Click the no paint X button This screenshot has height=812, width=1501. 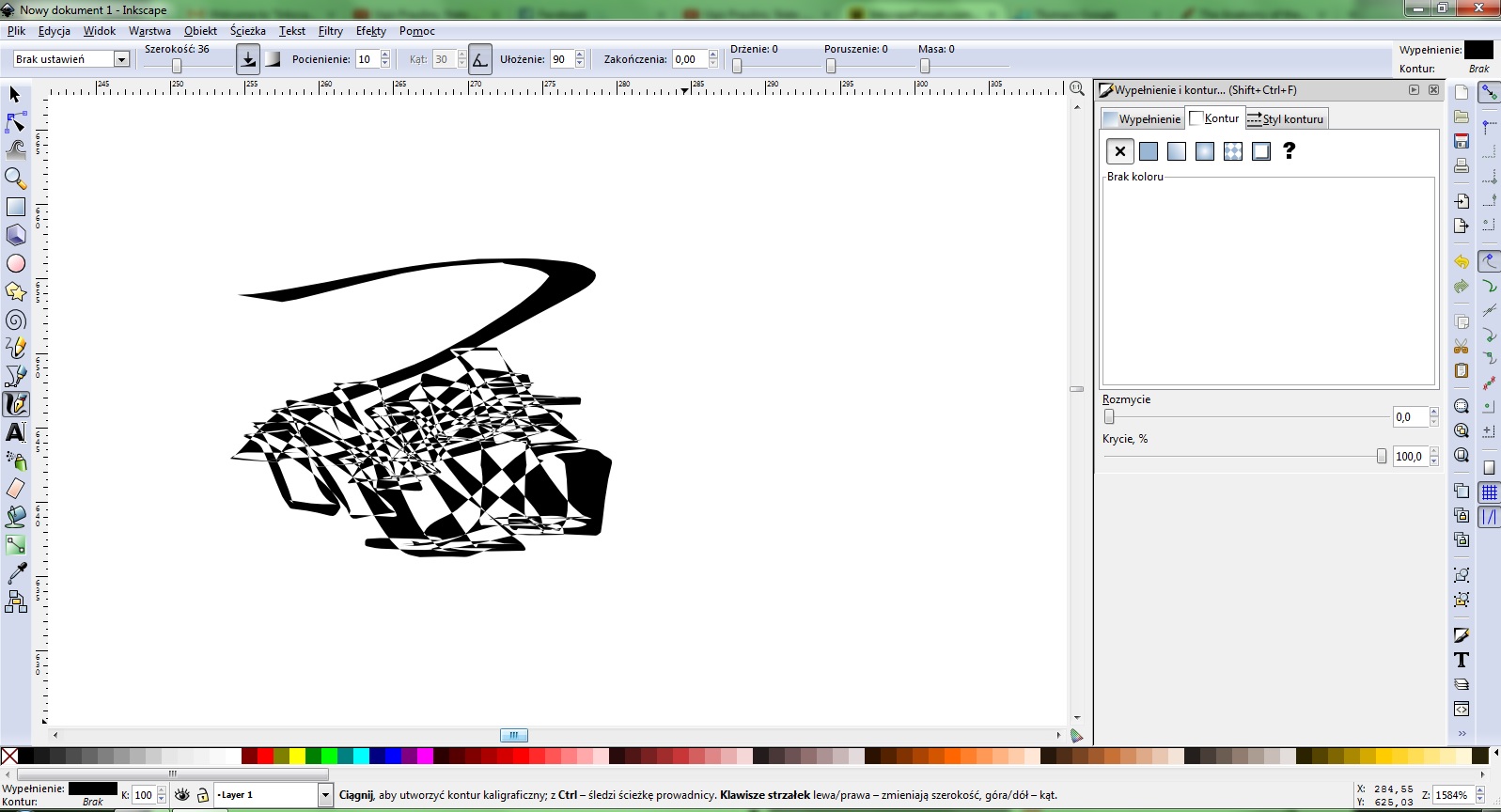click(1119, 151)
